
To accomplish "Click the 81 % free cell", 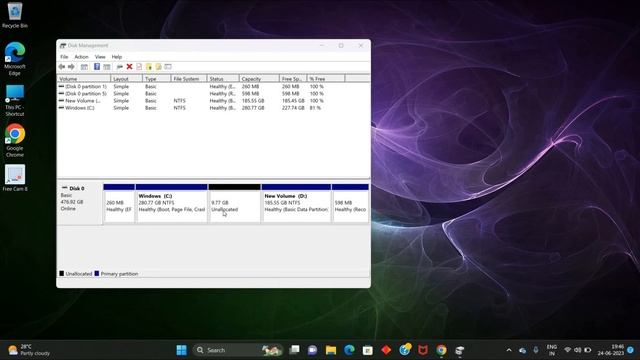I will [315, 108].
